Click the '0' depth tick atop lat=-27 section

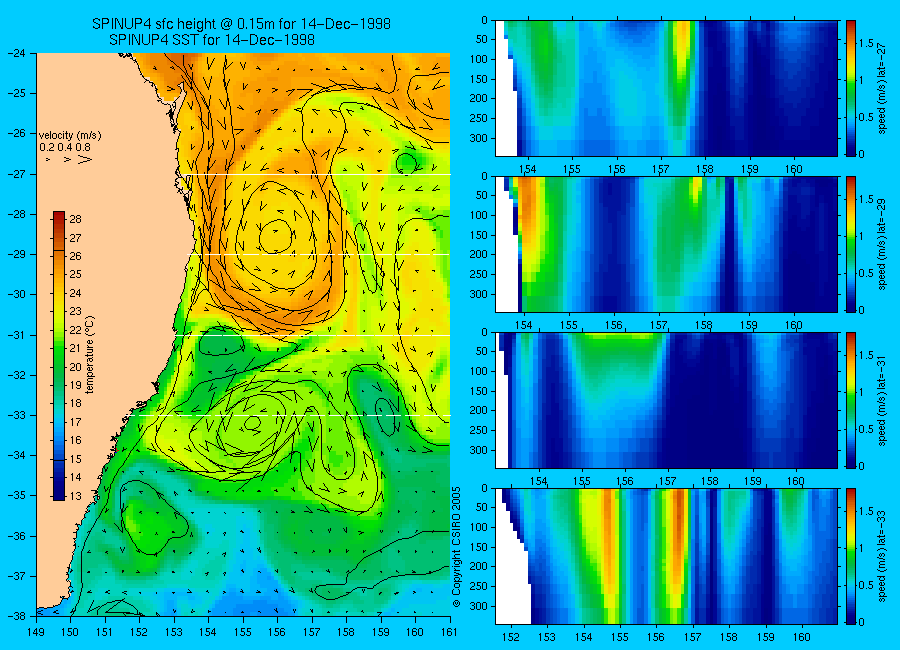pos(485,21)
